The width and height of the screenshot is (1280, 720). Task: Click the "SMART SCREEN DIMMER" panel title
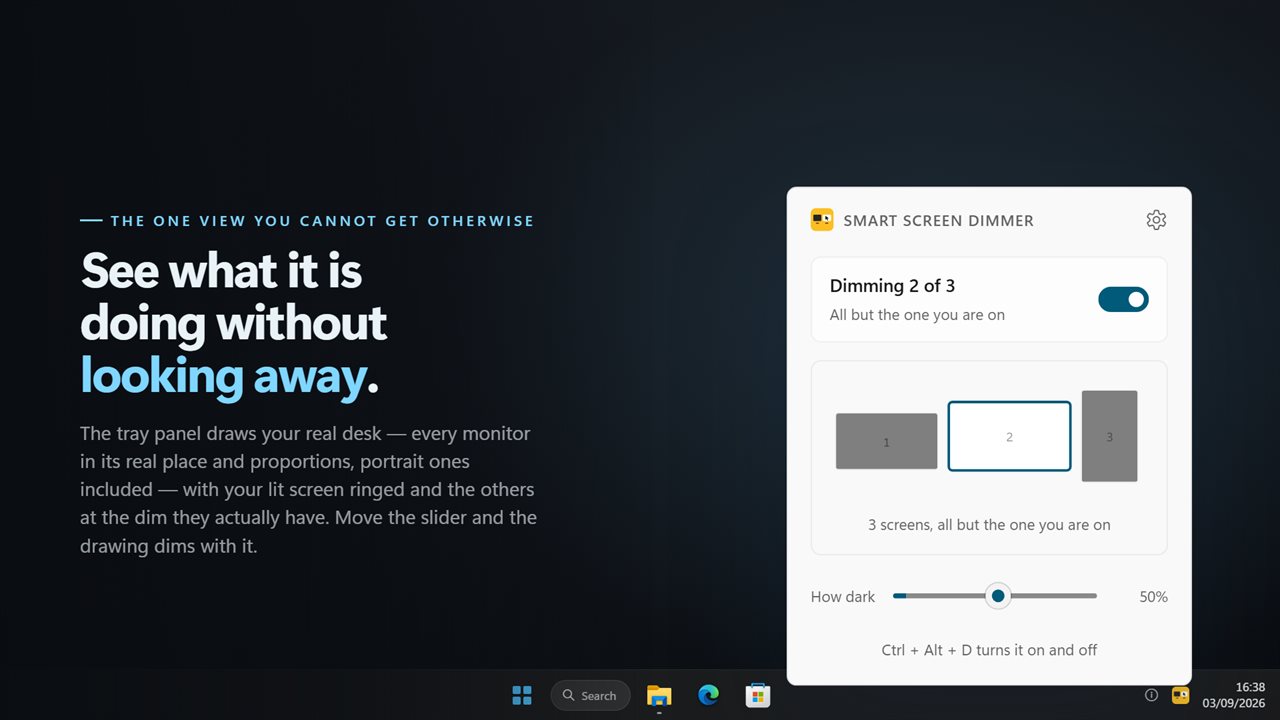pyautogui.click(x=939, y=220)
